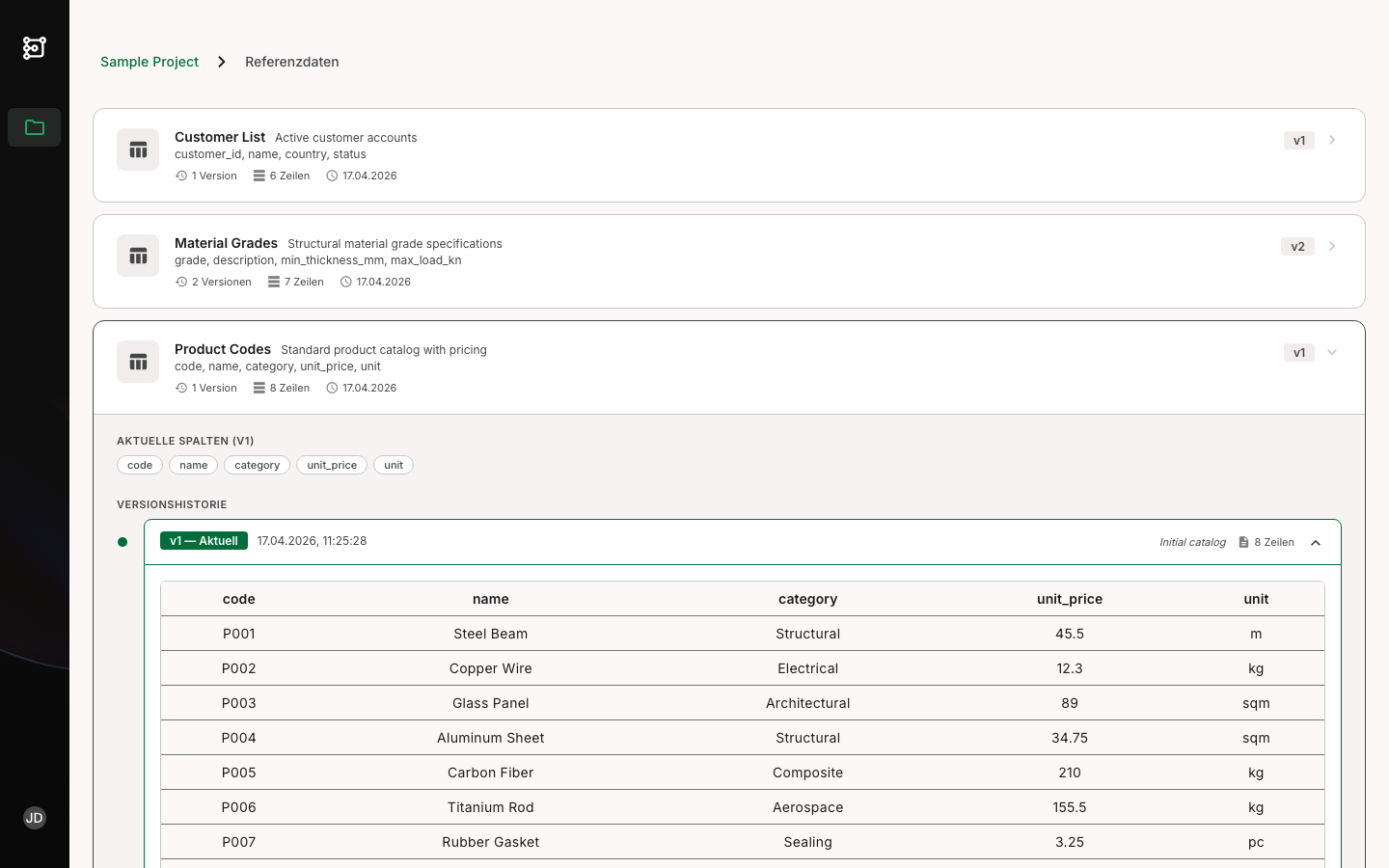Screen dimensions: 1389x868
Task: Click the v1 — Aktuell version badge
Action: pyautogui.click(x=204, y=541)
